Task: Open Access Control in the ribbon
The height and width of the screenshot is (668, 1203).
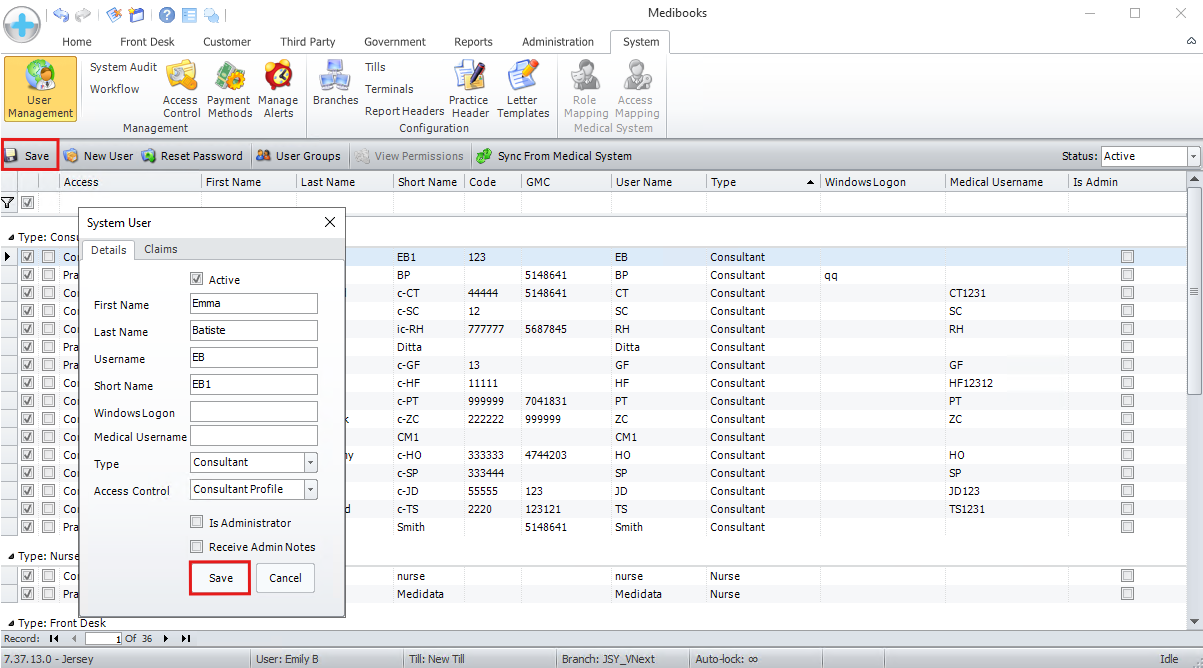Action: point(181,88)
